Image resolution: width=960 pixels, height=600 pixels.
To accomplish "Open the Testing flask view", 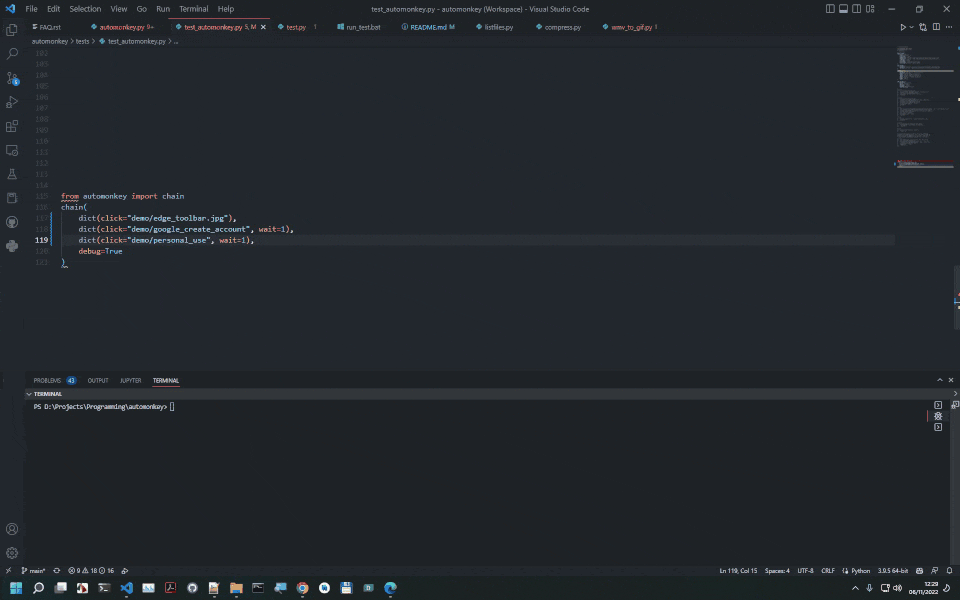I will pyautogui.click(x=12, y=173).
